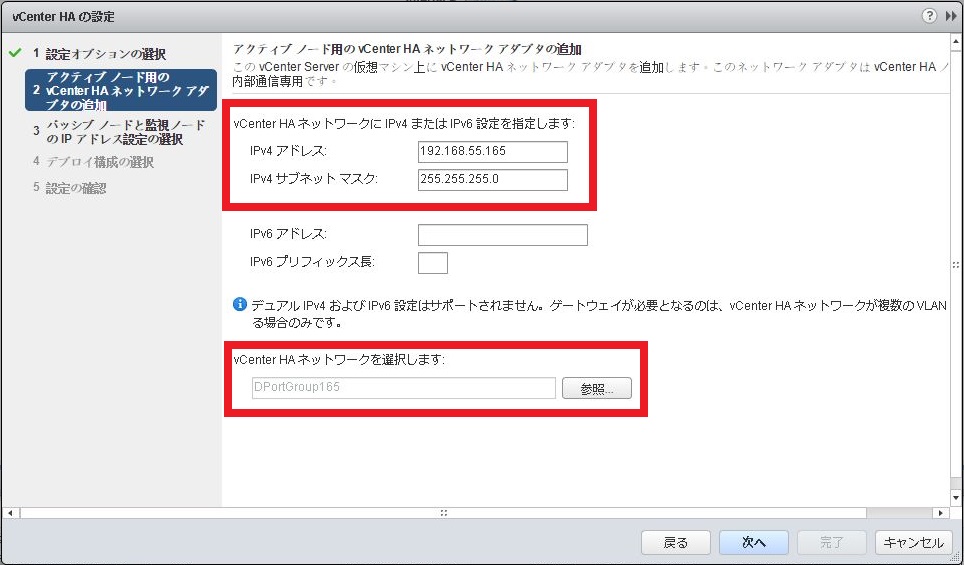964x565 pixels.
Task: Click the double-arrow expand icon in title bar
Action: 951,17
